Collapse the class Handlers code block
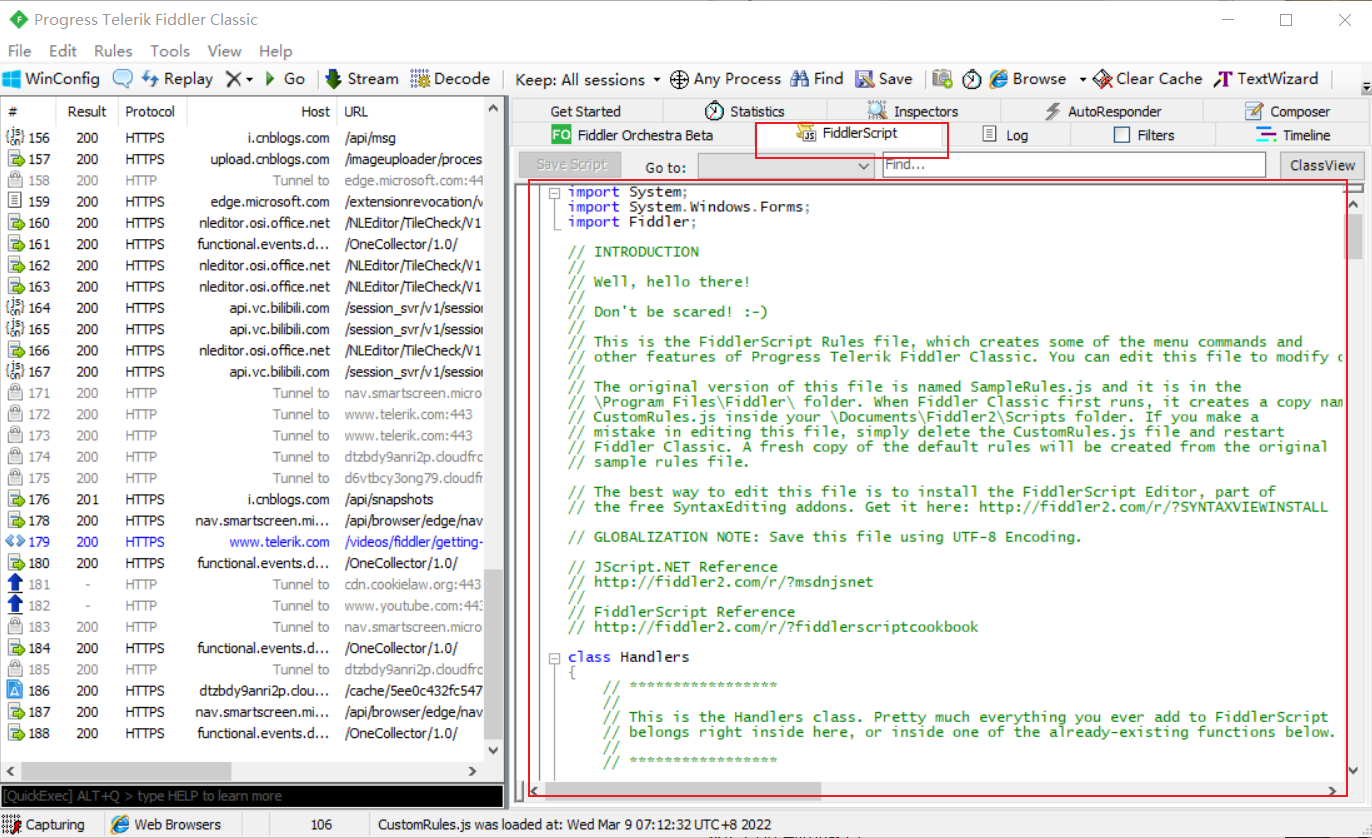Viewport: 1372px width, 838px height. tap(554, 658)
